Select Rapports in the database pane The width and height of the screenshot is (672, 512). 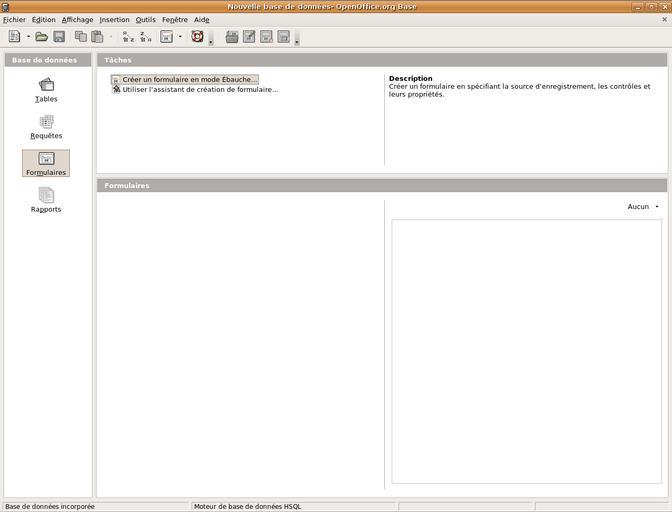click(46, 200)
